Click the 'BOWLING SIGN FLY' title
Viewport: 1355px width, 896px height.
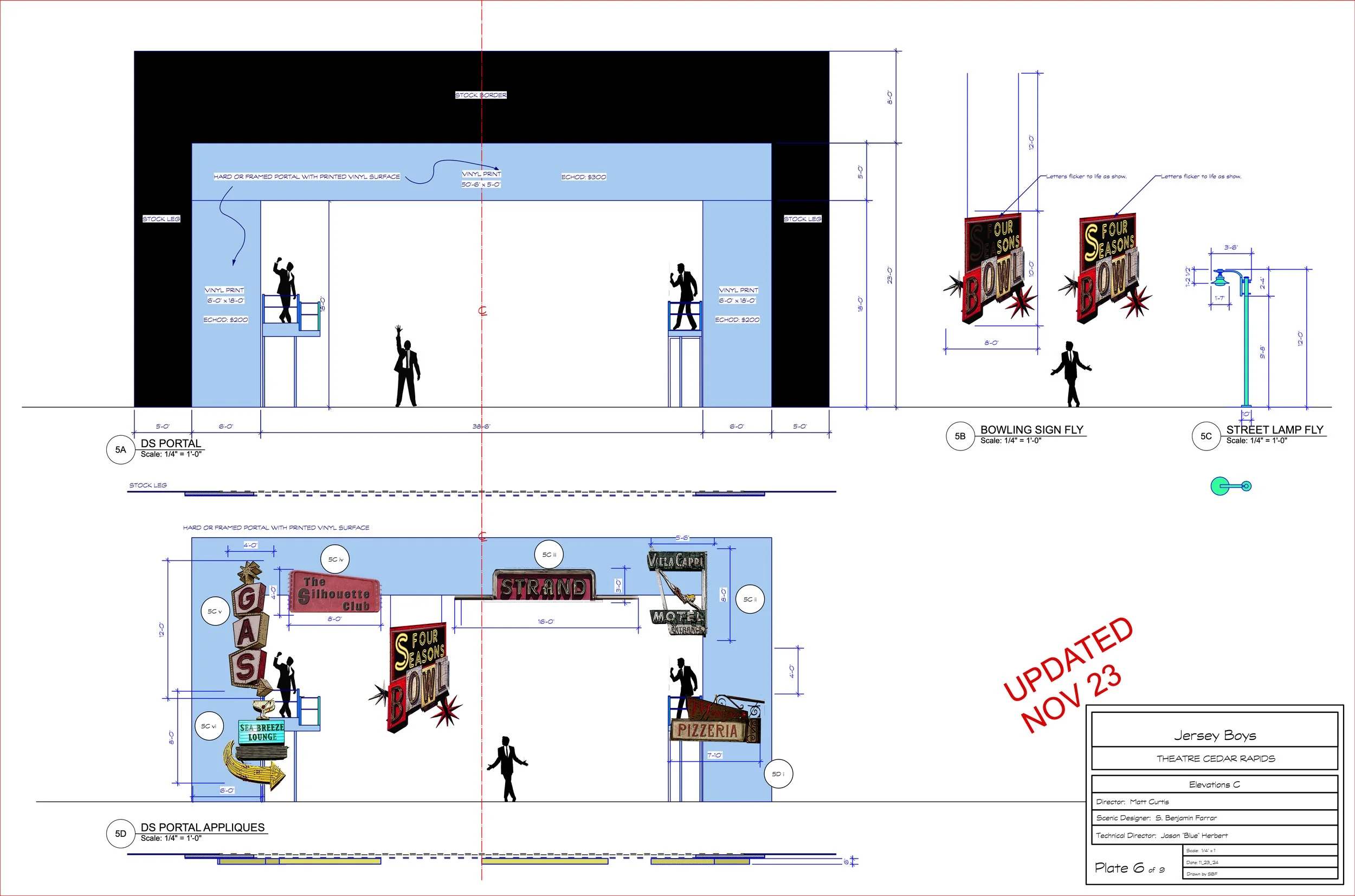(x=1031, y=430)
